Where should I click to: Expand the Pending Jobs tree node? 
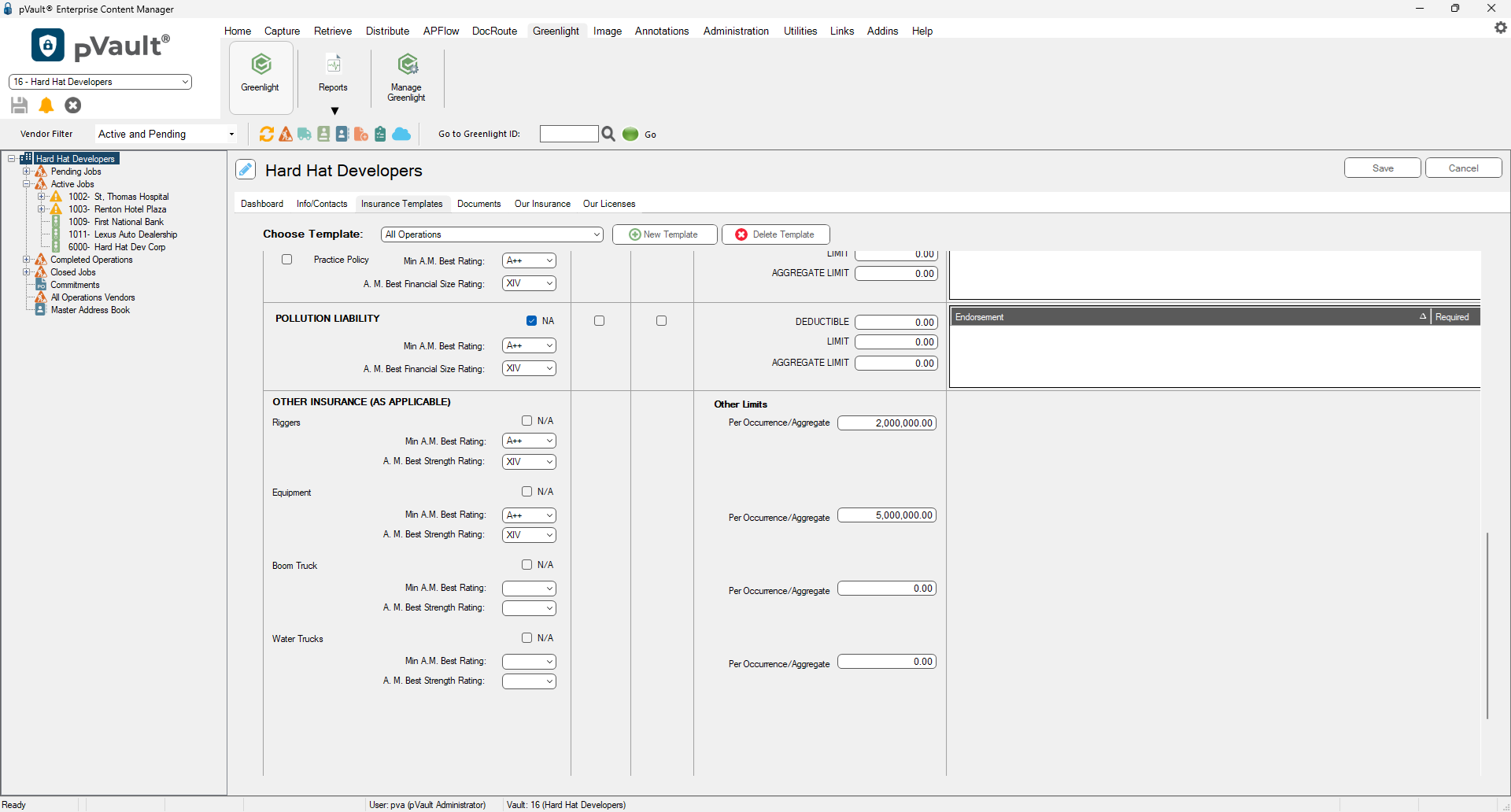point(27,172)
